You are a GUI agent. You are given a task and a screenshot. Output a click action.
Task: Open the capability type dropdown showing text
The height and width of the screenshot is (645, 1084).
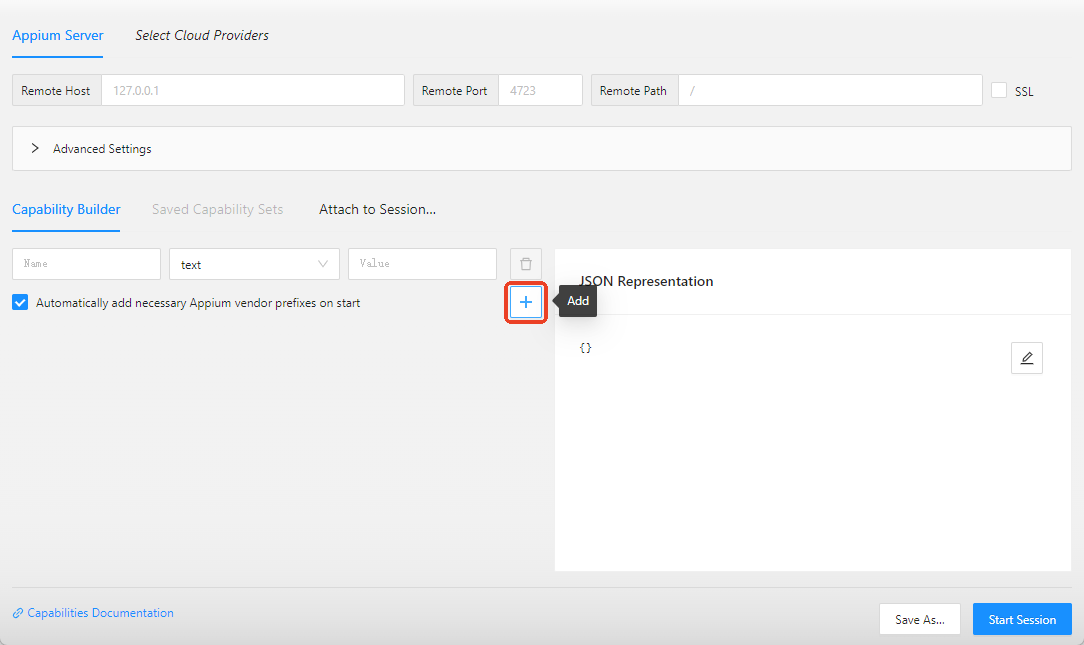pyautogui.click(x=254, y=264)
